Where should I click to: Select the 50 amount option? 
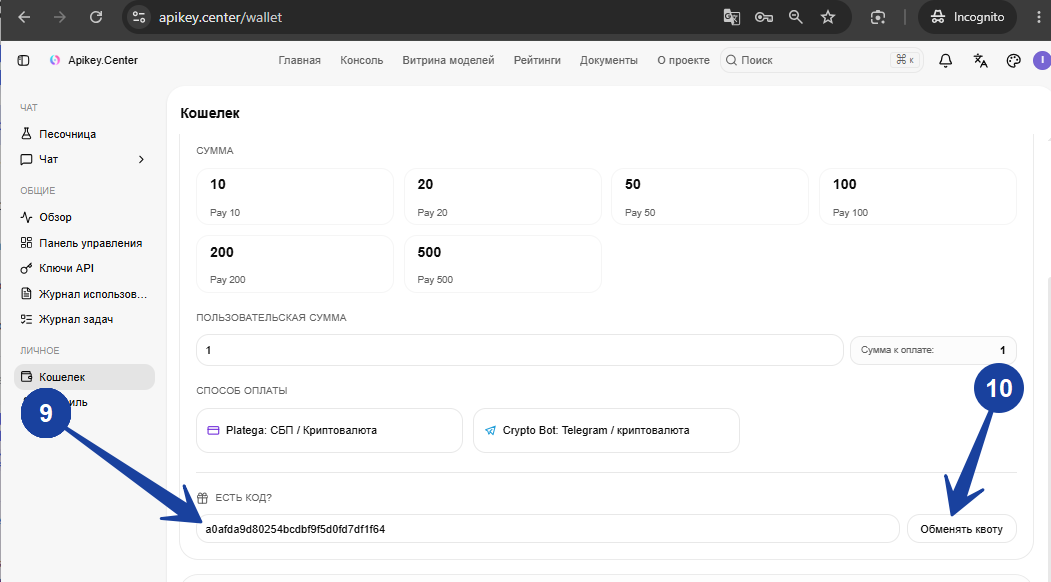[710, 196]
